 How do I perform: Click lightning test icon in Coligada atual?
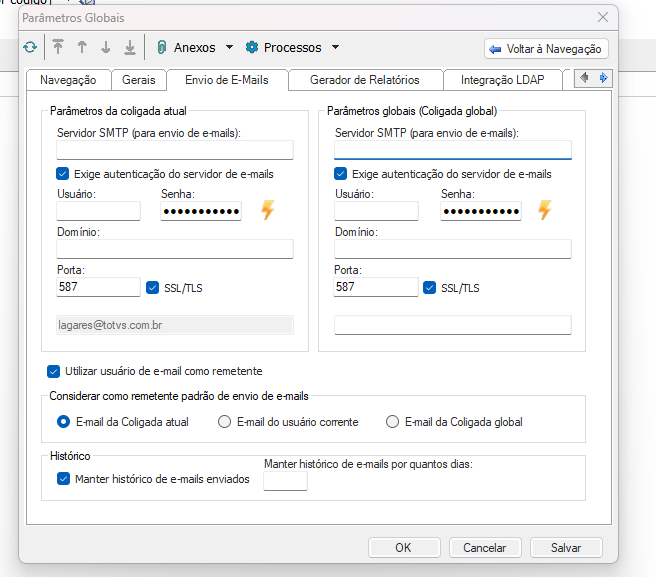coord(267,210)
